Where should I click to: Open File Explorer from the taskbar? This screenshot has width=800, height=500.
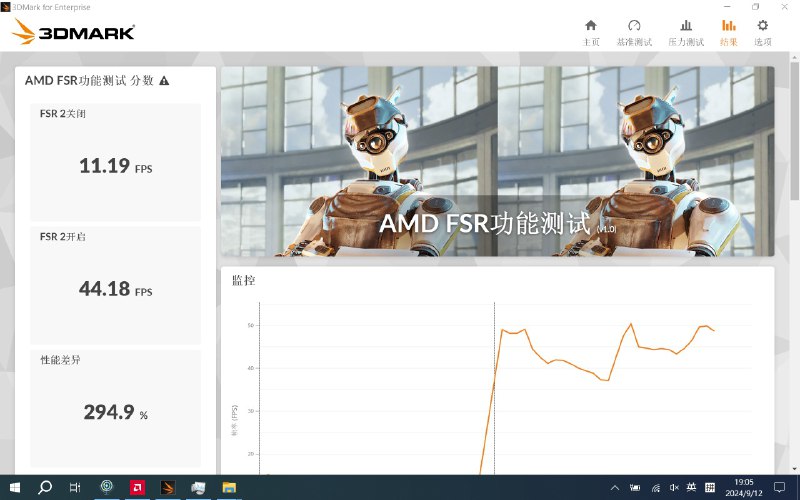(x=229, y=487)
